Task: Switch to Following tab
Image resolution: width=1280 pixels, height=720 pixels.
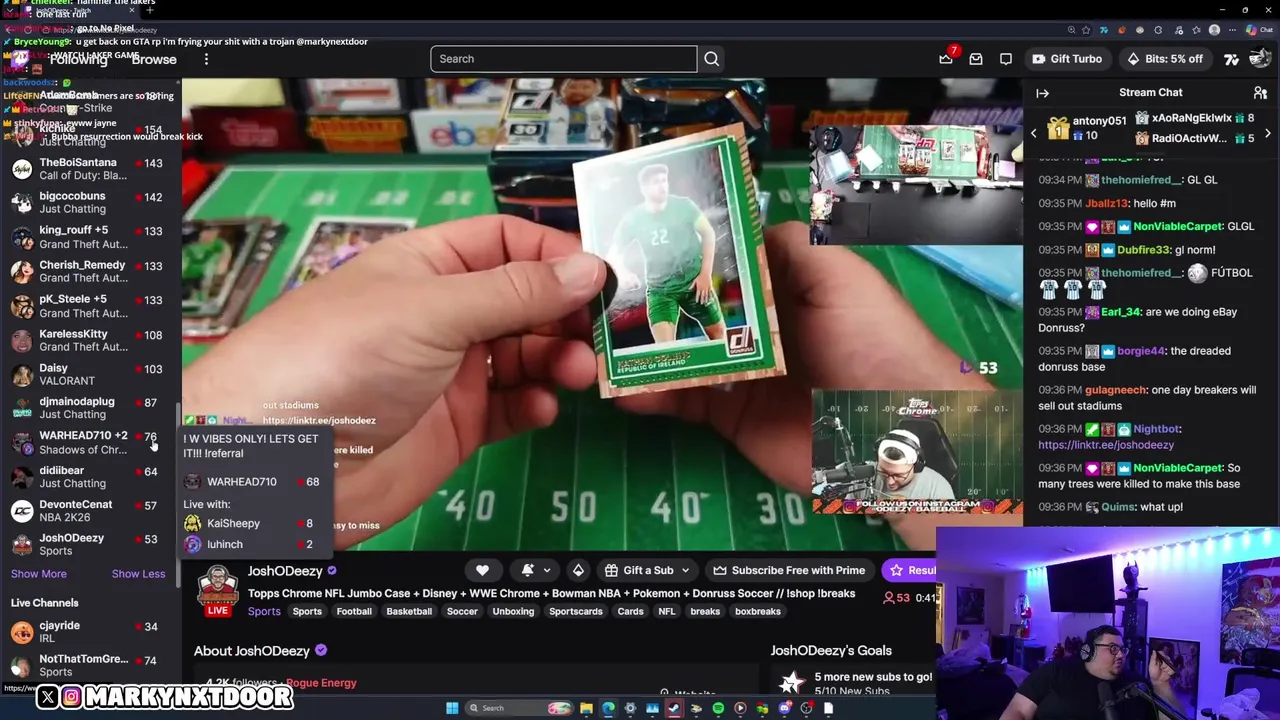Action: tap(78, 59)
